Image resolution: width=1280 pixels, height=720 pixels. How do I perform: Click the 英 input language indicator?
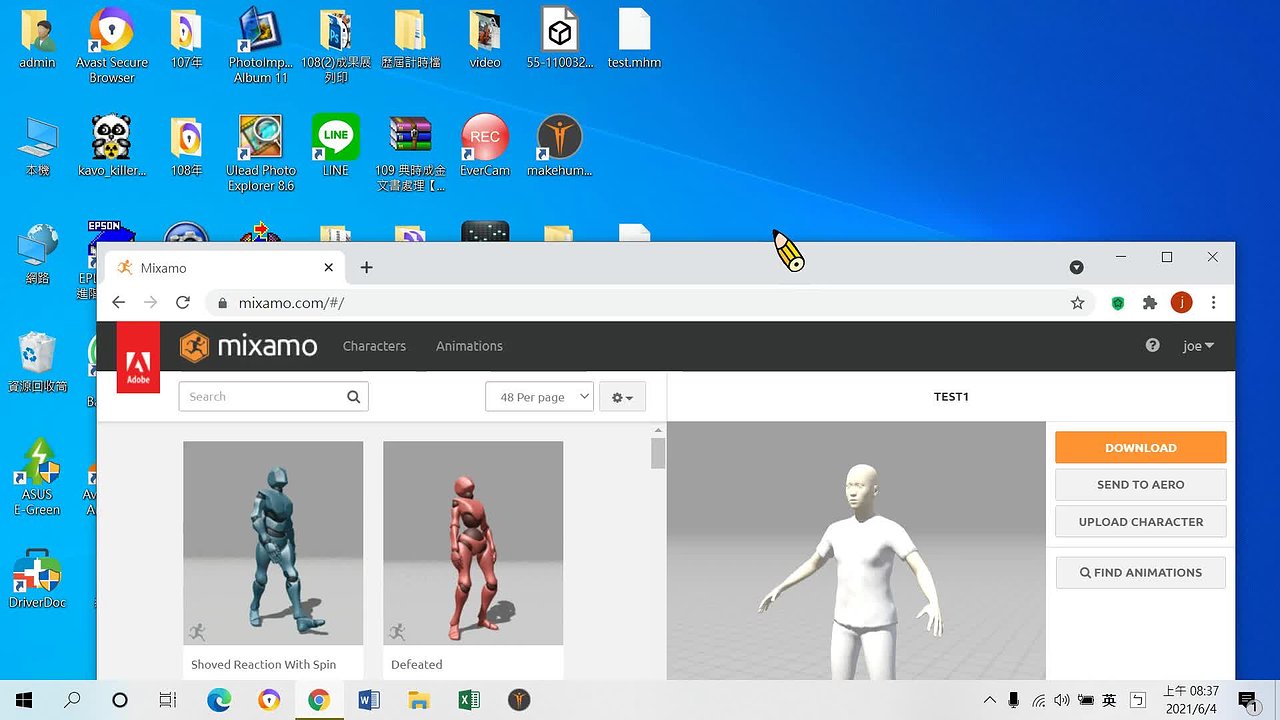[1109, 700]
